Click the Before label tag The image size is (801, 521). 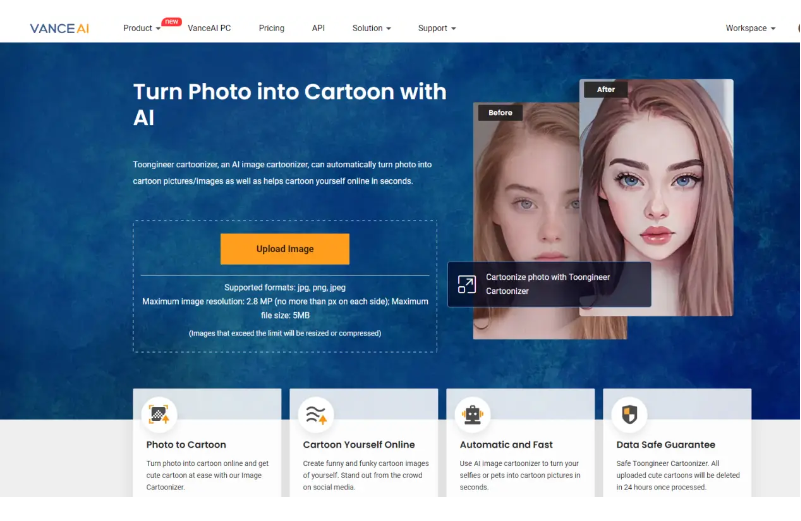pyautogui.click(x=500, y=112)
